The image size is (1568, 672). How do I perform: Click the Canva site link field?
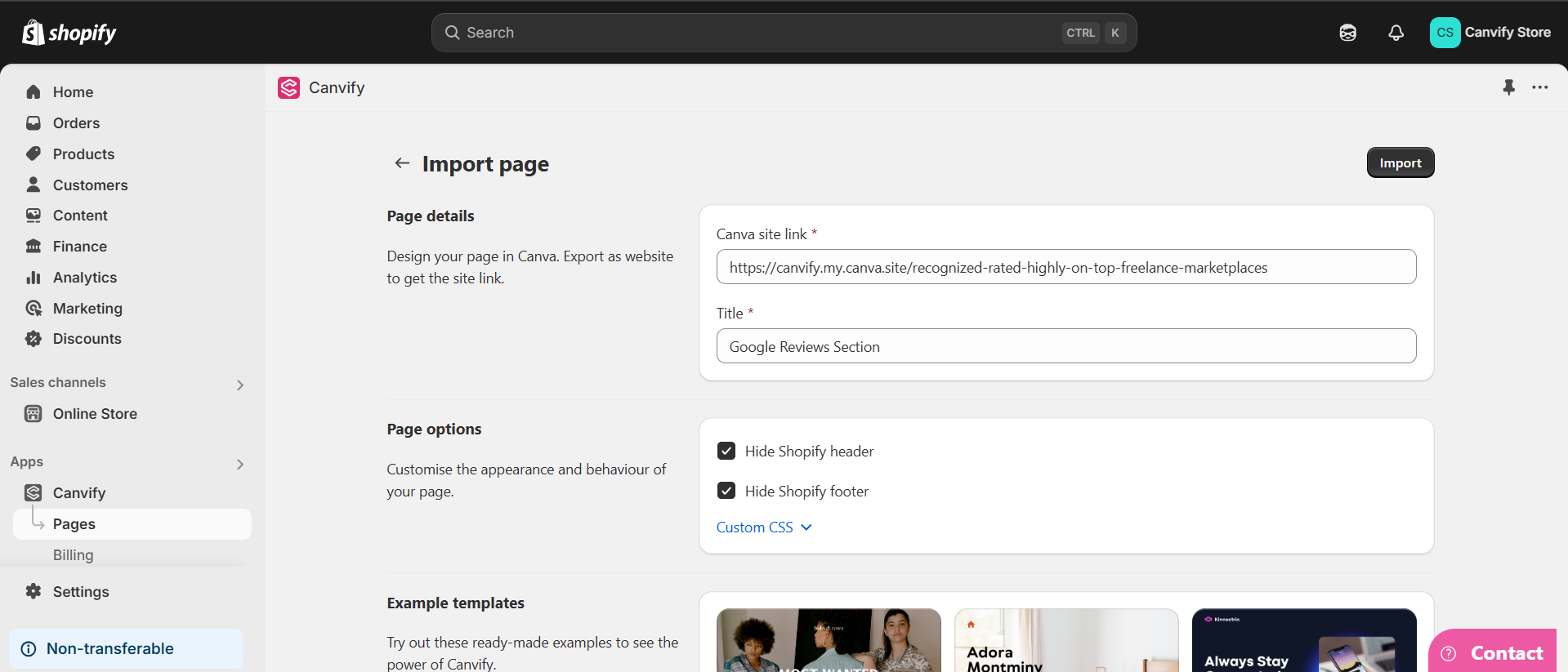click(1066, 267)
